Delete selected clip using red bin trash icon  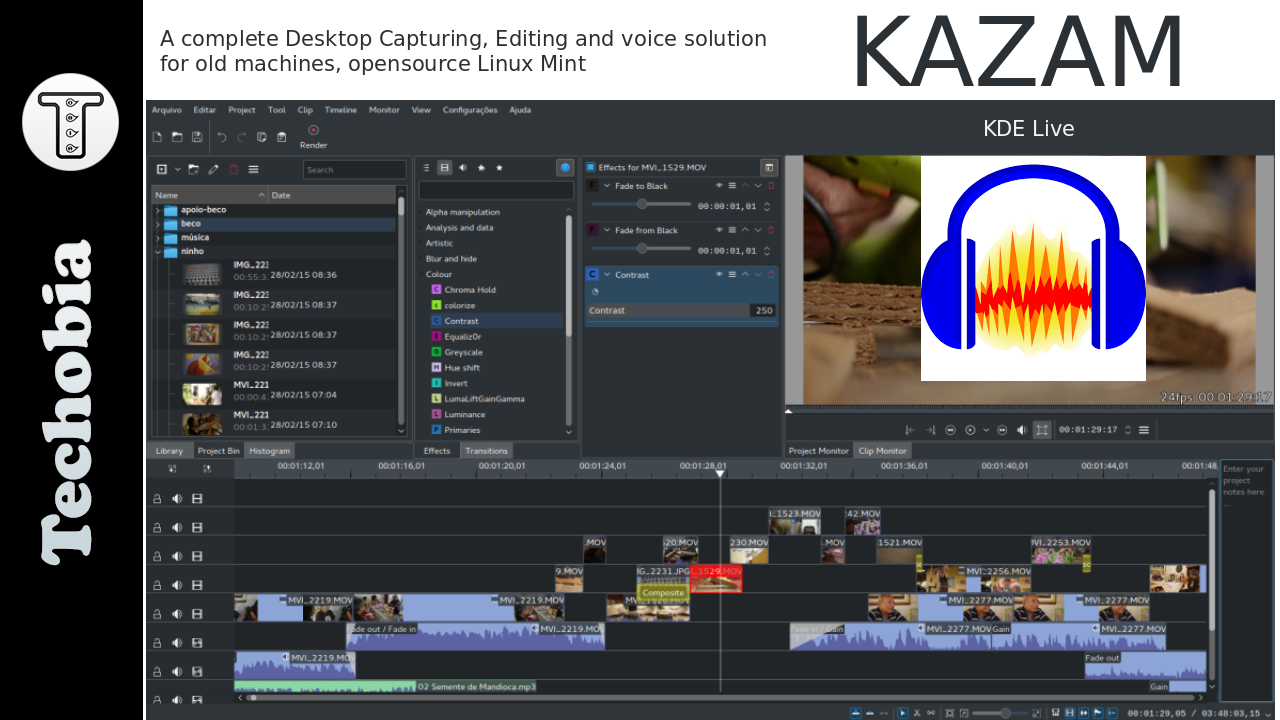tap(233, 170)
